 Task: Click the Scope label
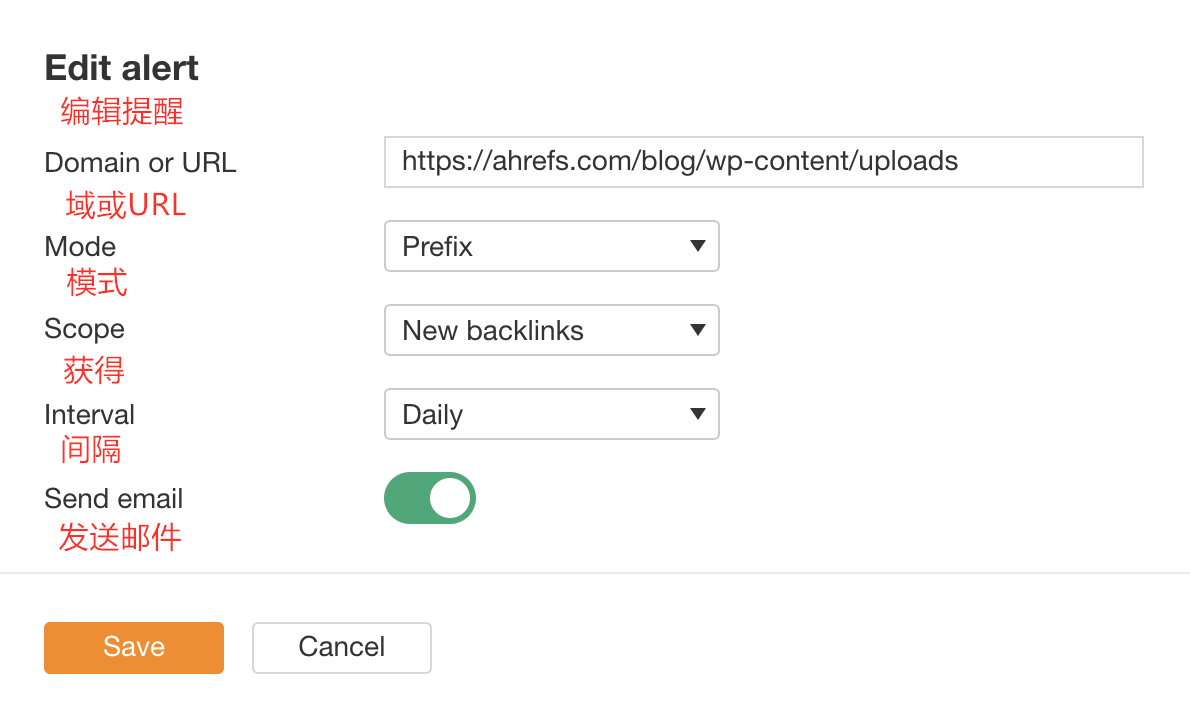[84, 330]
